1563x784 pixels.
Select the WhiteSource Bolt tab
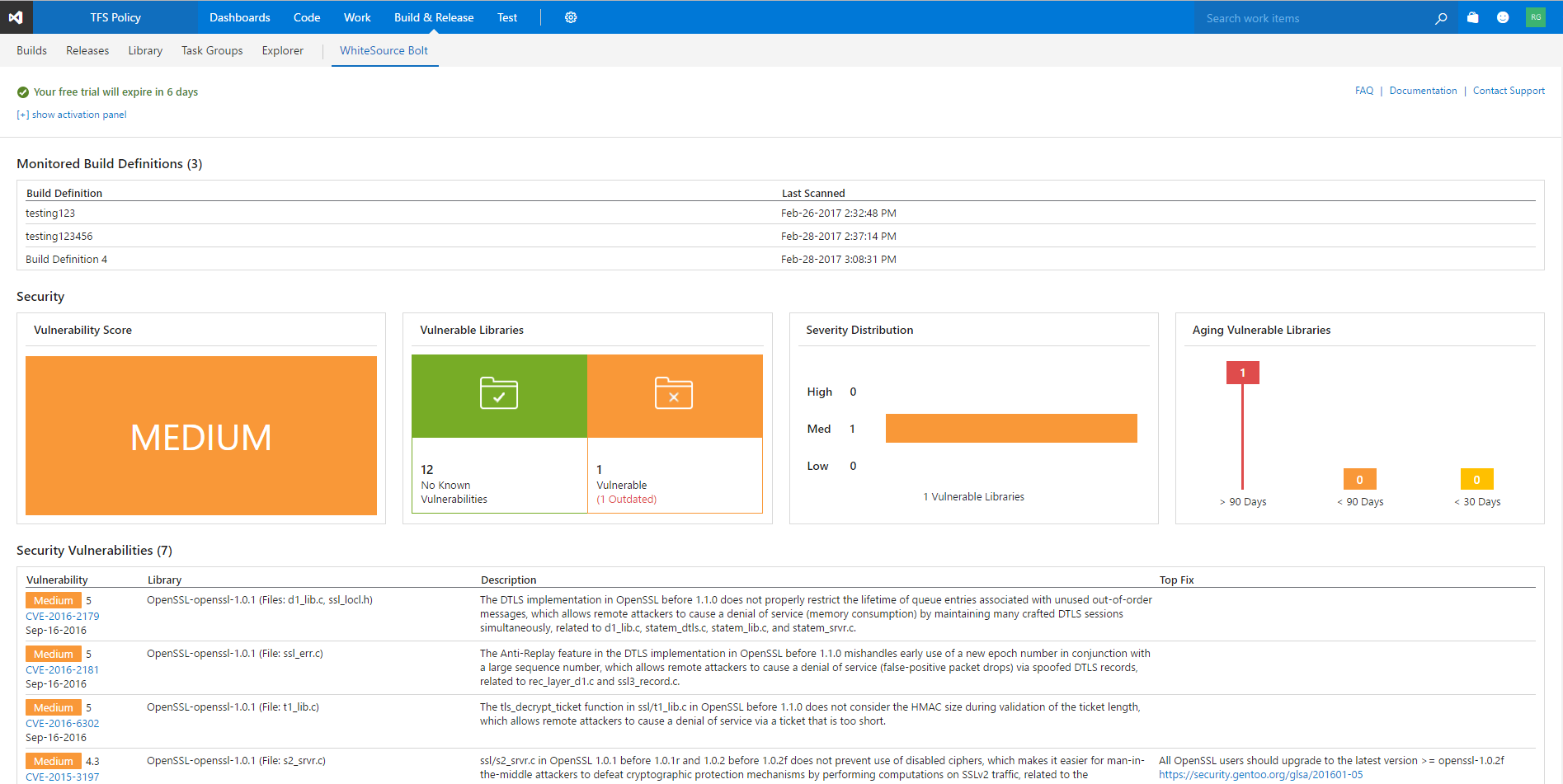coord(384,50)
